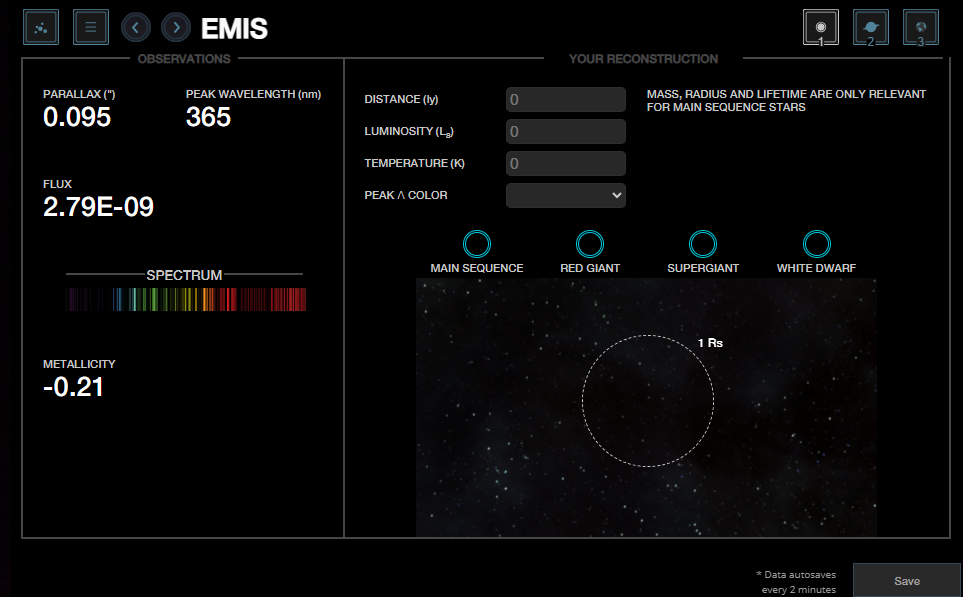Open the star cluster map view
This screenshot has width=963, height=597.
pos(39,27)
